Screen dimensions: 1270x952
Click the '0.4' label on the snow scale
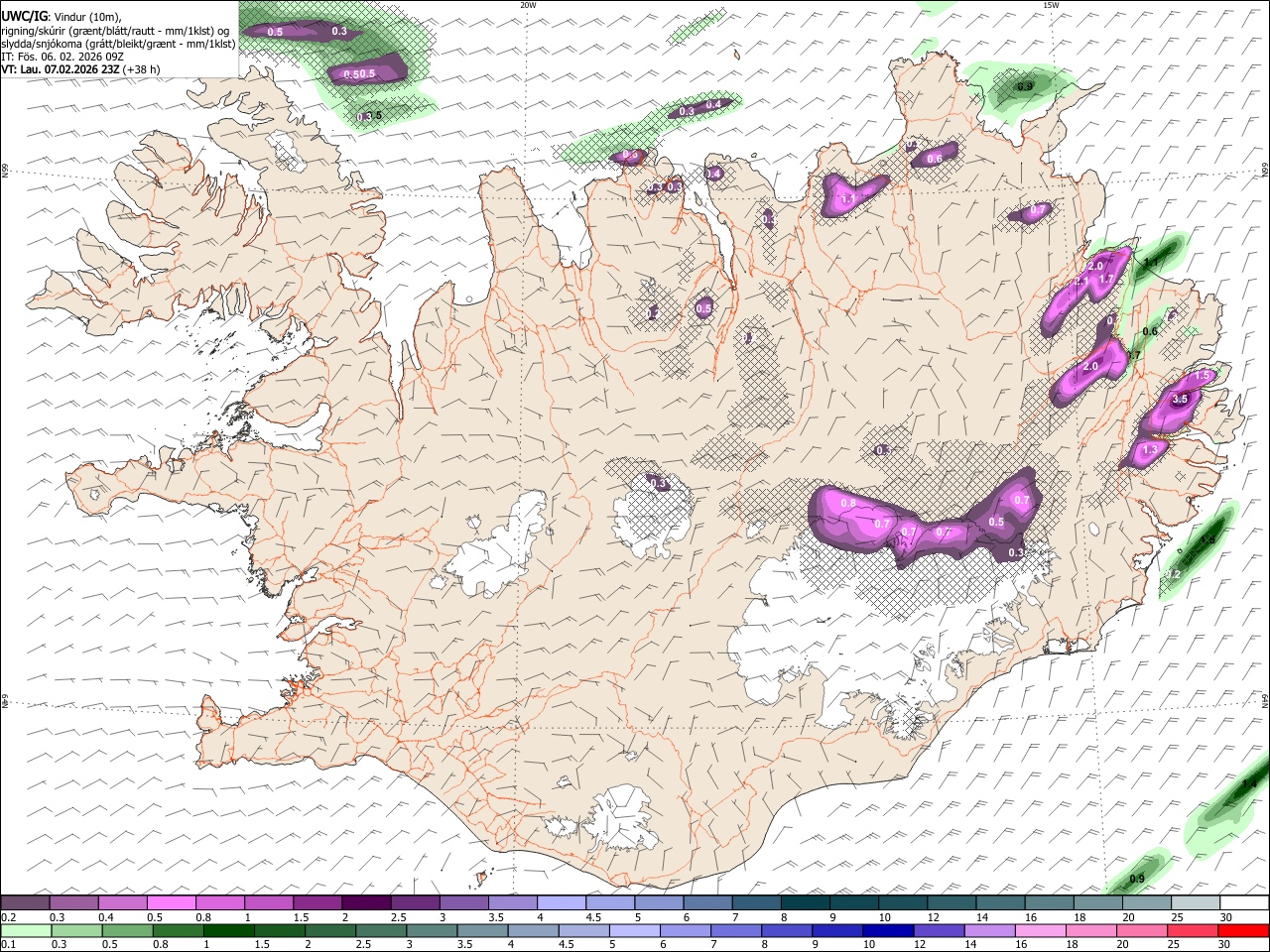[106, 917]
